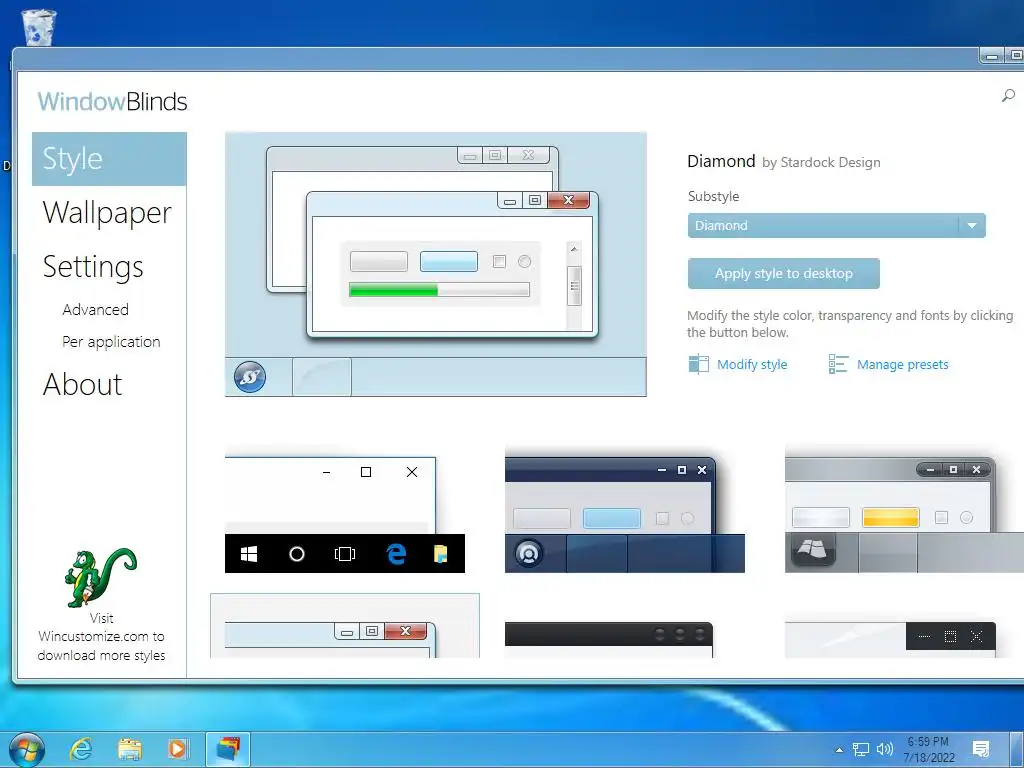Open the Manage presets link
1024x768 pixels.
coord(903,364)
